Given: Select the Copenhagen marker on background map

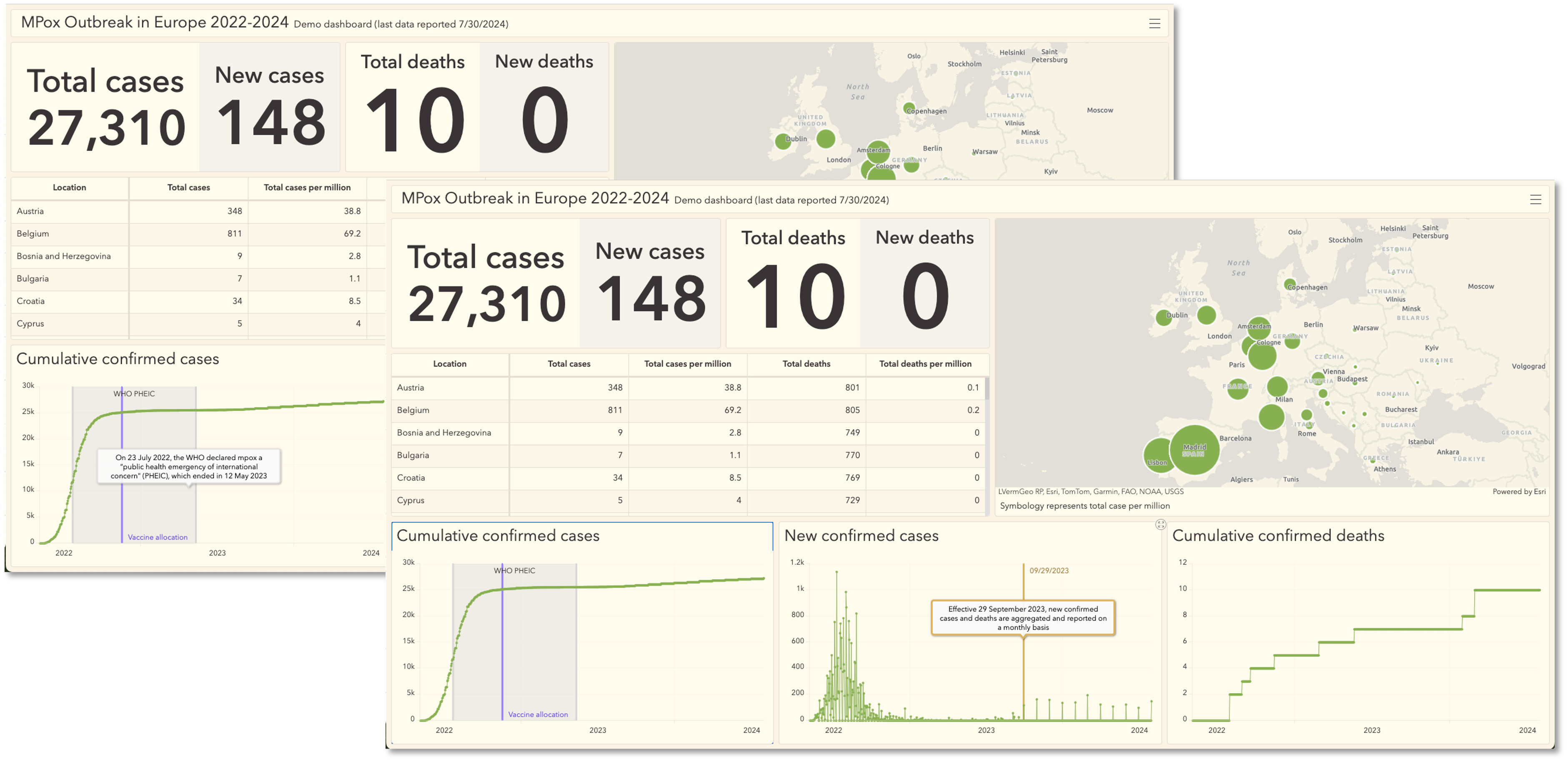Looking at the screenshot, I should pyautogui.click(x=909, y=108).
